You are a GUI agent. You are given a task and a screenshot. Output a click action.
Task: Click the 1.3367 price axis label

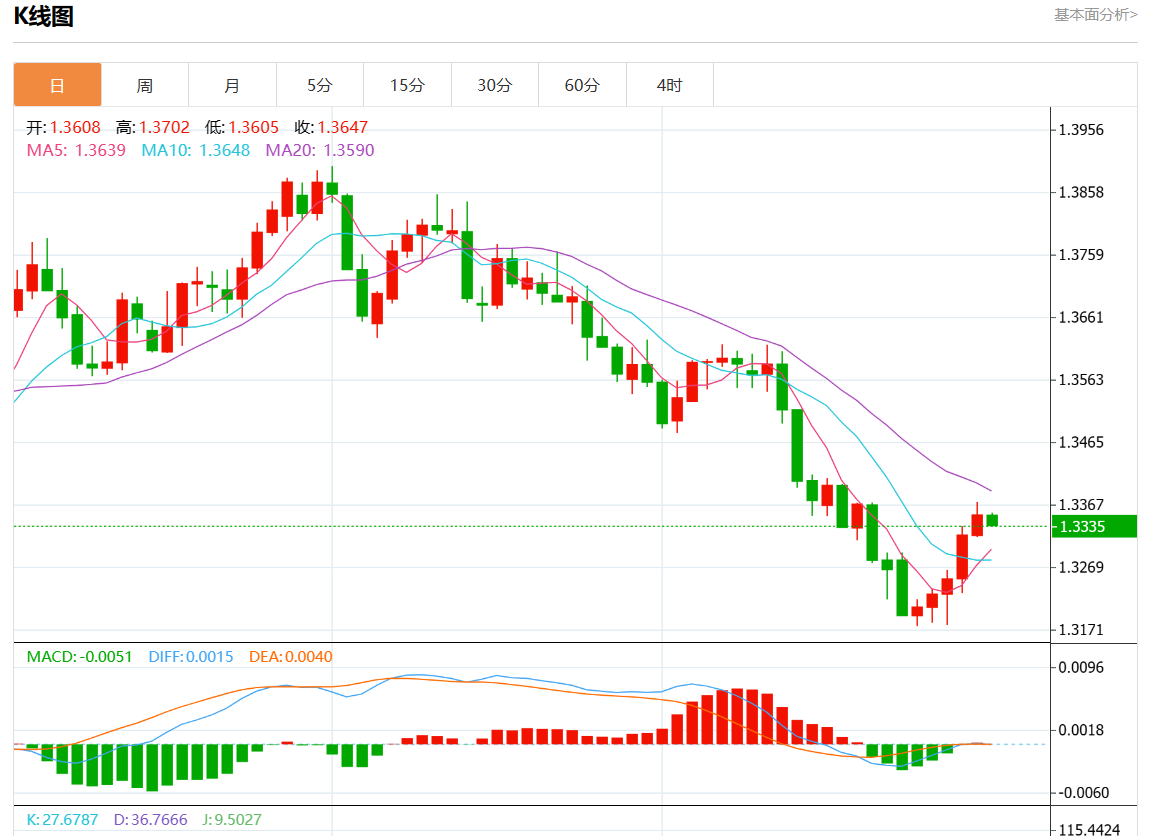(x=1081, y=505)
